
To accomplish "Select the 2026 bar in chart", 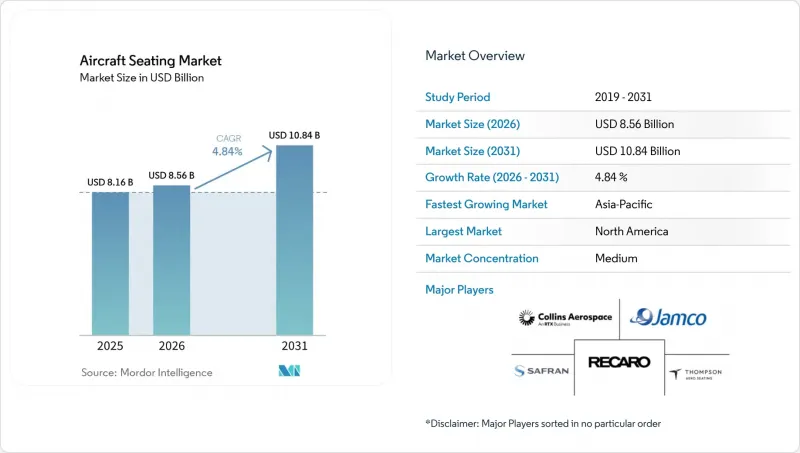I will point(171,260).
